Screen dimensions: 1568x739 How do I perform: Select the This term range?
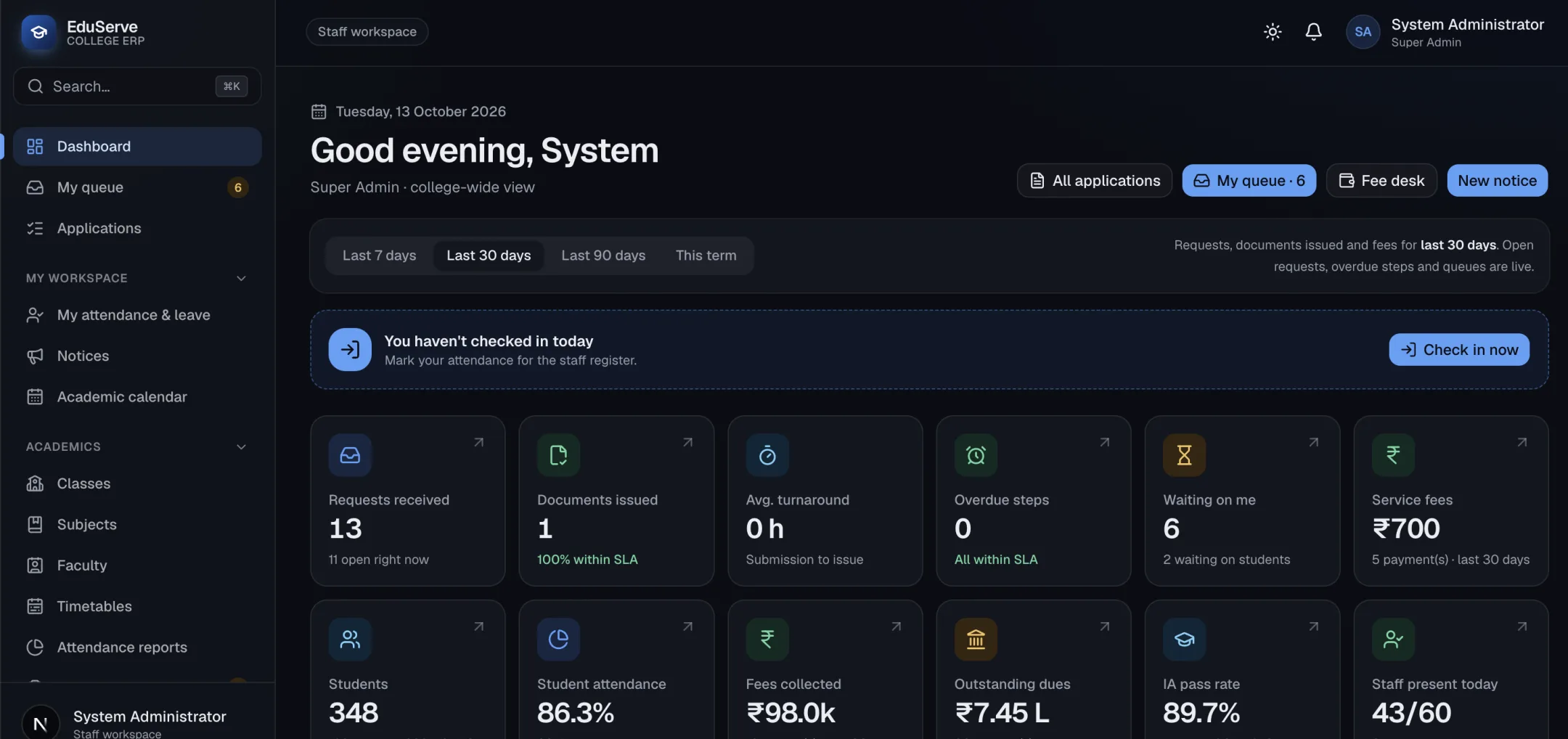706,256
